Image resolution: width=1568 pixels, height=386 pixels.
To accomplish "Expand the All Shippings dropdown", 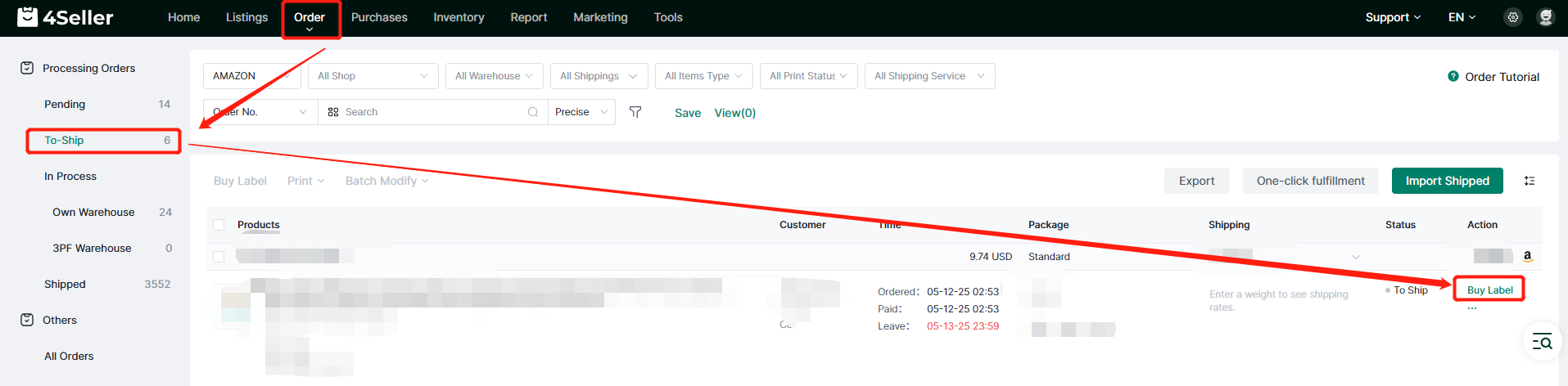I will [x=599, y=76].
